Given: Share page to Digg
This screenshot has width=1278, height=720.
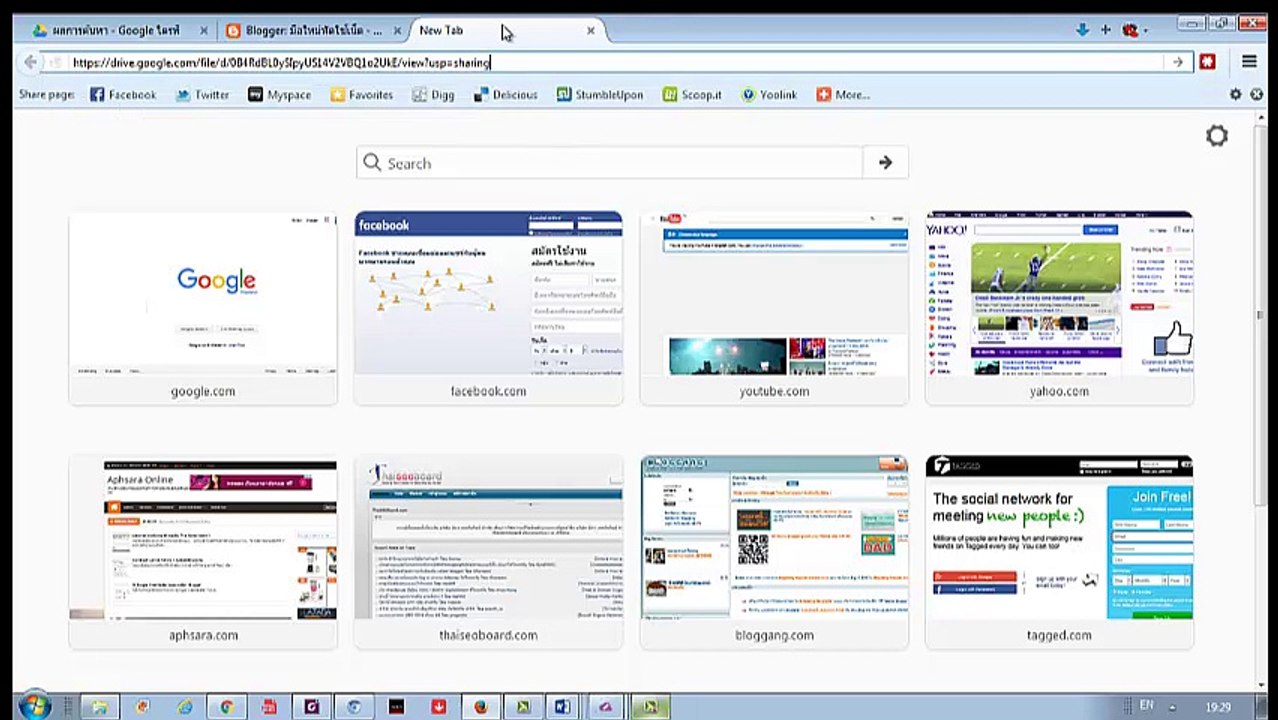Looking at the screenshot, I should tap(433, 95).
